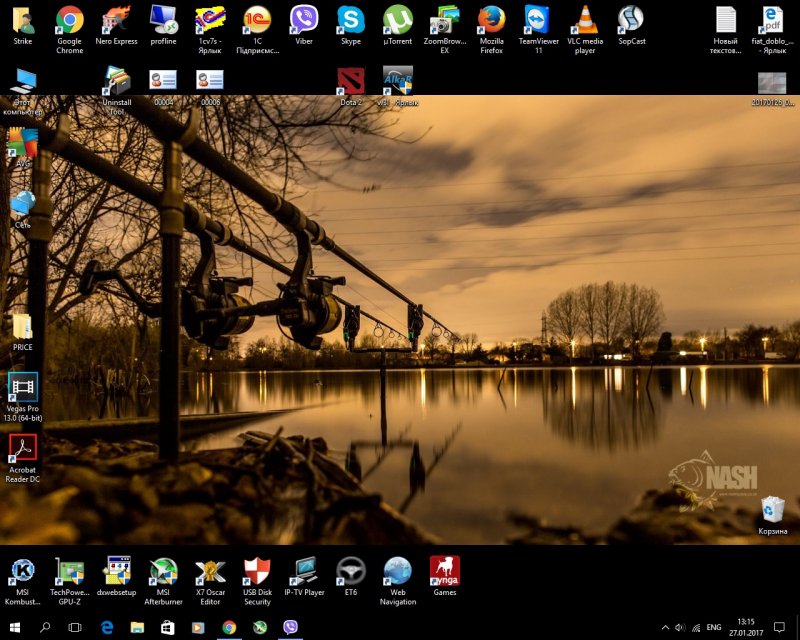Click the USB Disk Security icon
The image size is (800, 640).
tap(257, 572)
